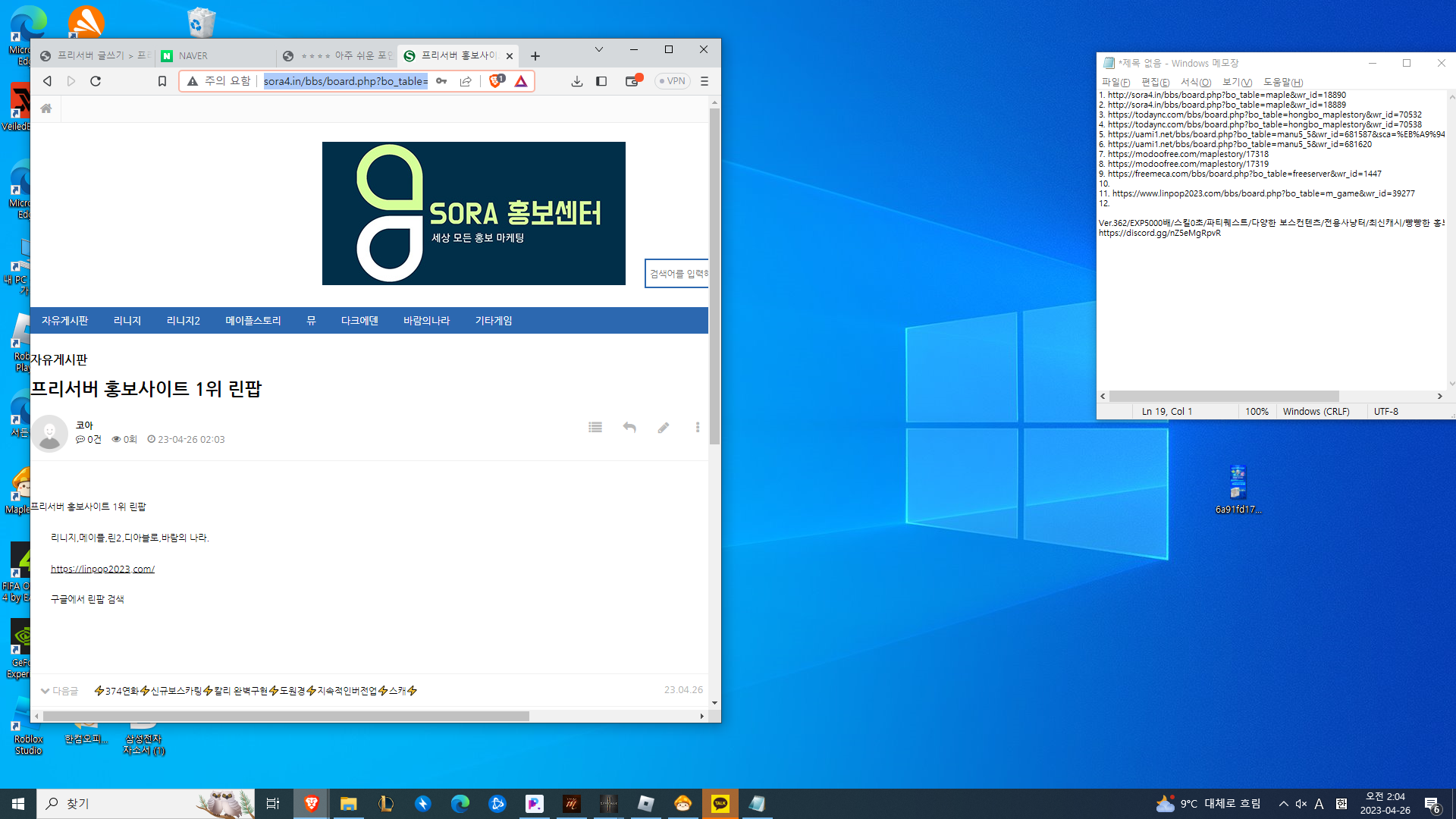Click the SORA 홍보센터 banner image
1456x819 pixels.
[x=474, y=213]
